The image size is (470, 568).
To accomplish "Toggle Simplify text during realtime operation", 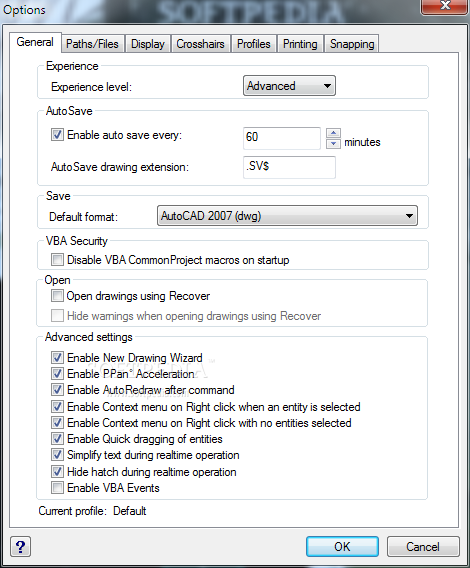I will tap(57, 455).
